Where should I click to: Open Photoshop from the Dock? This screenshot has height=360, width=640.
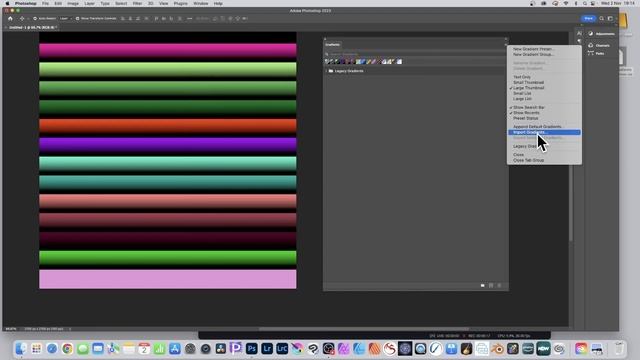pyautogui.click(x=252, y=349)
